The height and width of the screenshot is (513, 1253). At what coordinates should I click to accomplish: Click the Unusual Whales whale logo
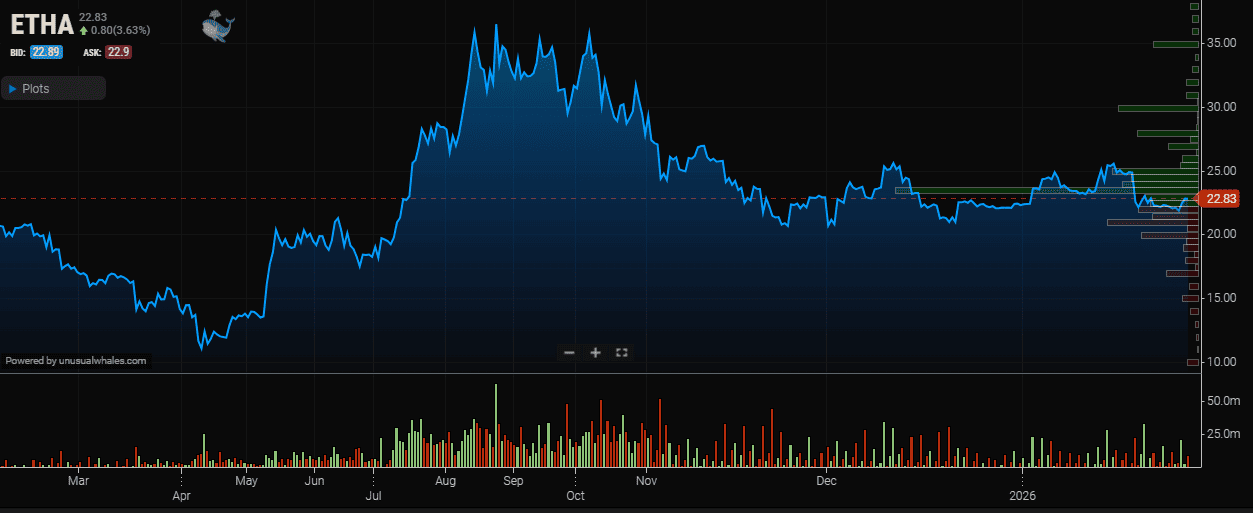pyautogui.click(x=216, y=26)
